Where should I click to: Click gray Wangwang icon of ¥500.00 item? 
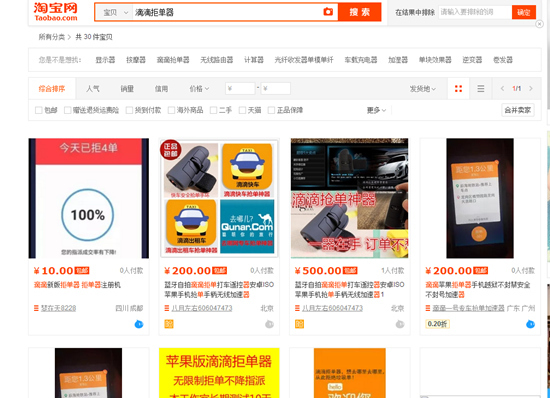400,324
